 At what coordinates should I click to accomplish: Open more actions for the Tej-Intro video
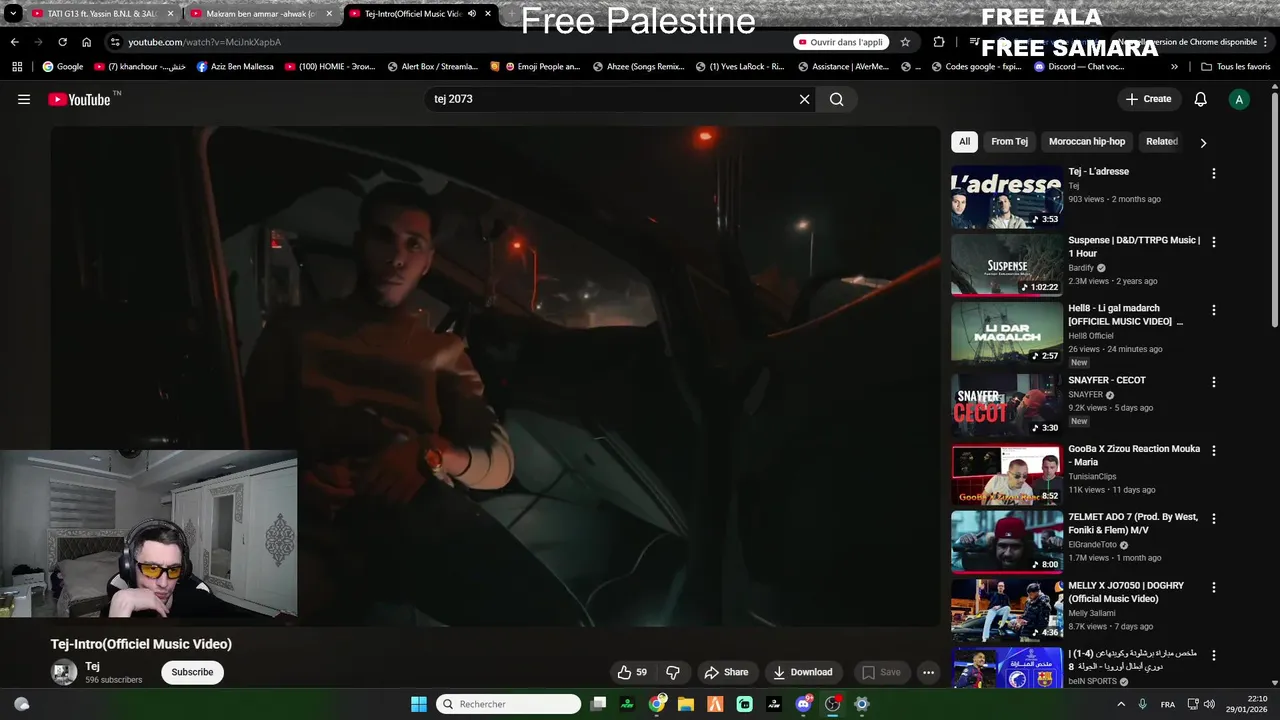point(928,672)
